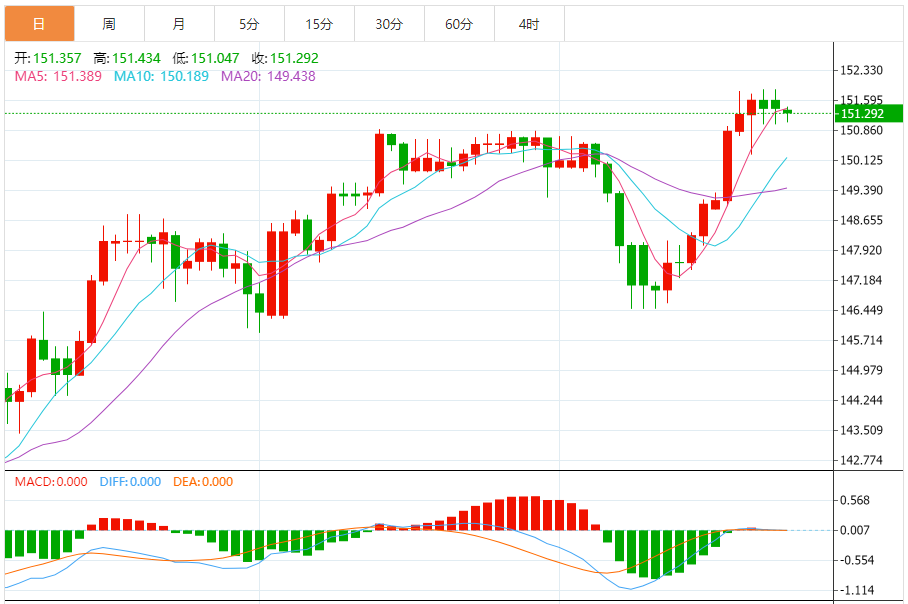Click the 144.244 price axis label

pyautogui.click(x=861, y=400)
